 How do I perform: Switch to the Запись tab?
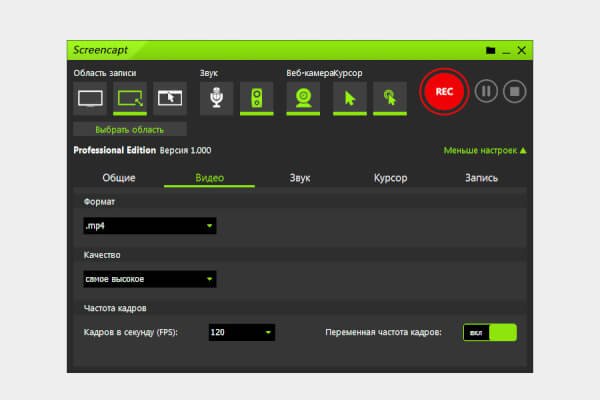[481, 178]
